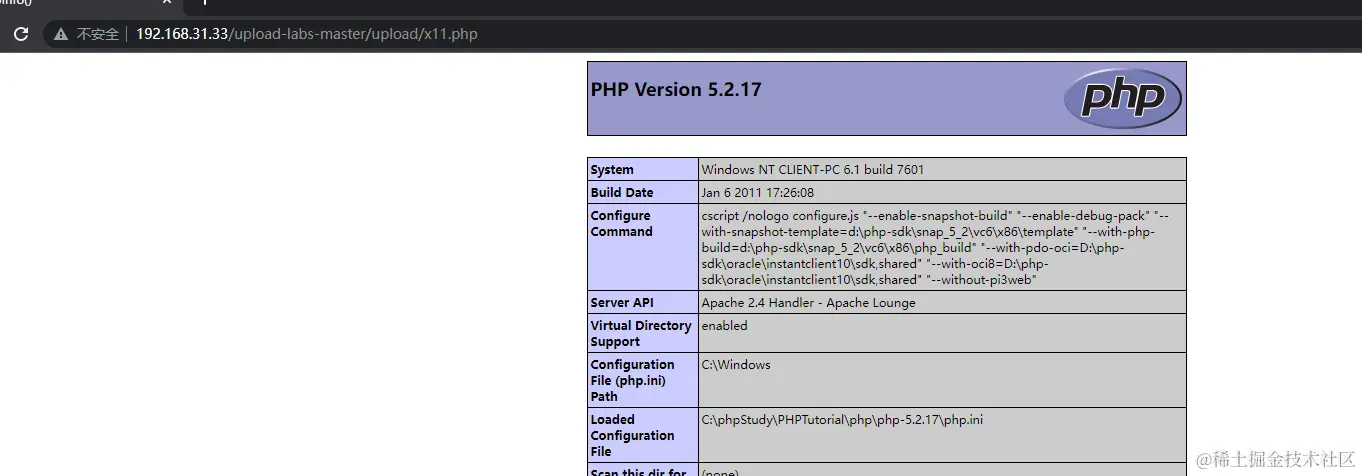Viewport: 1362px width, 476px height.
Task: Click 'Virtual Directory Support' row label
Action: click(x=642, y=333)
